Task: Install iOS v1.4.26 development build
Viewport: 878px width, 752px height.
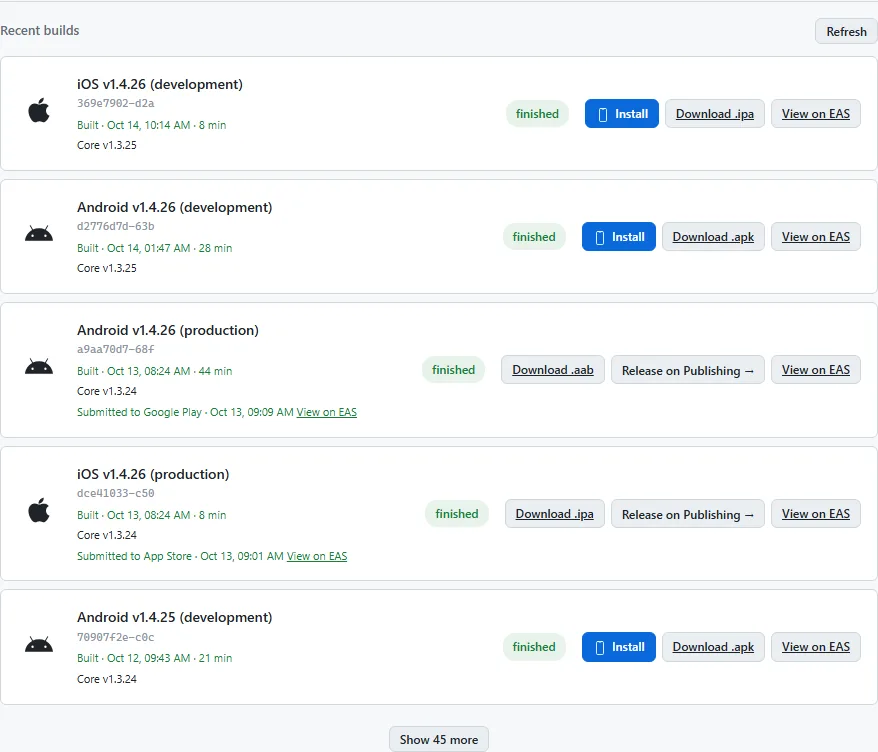Action: pos(622,114)
